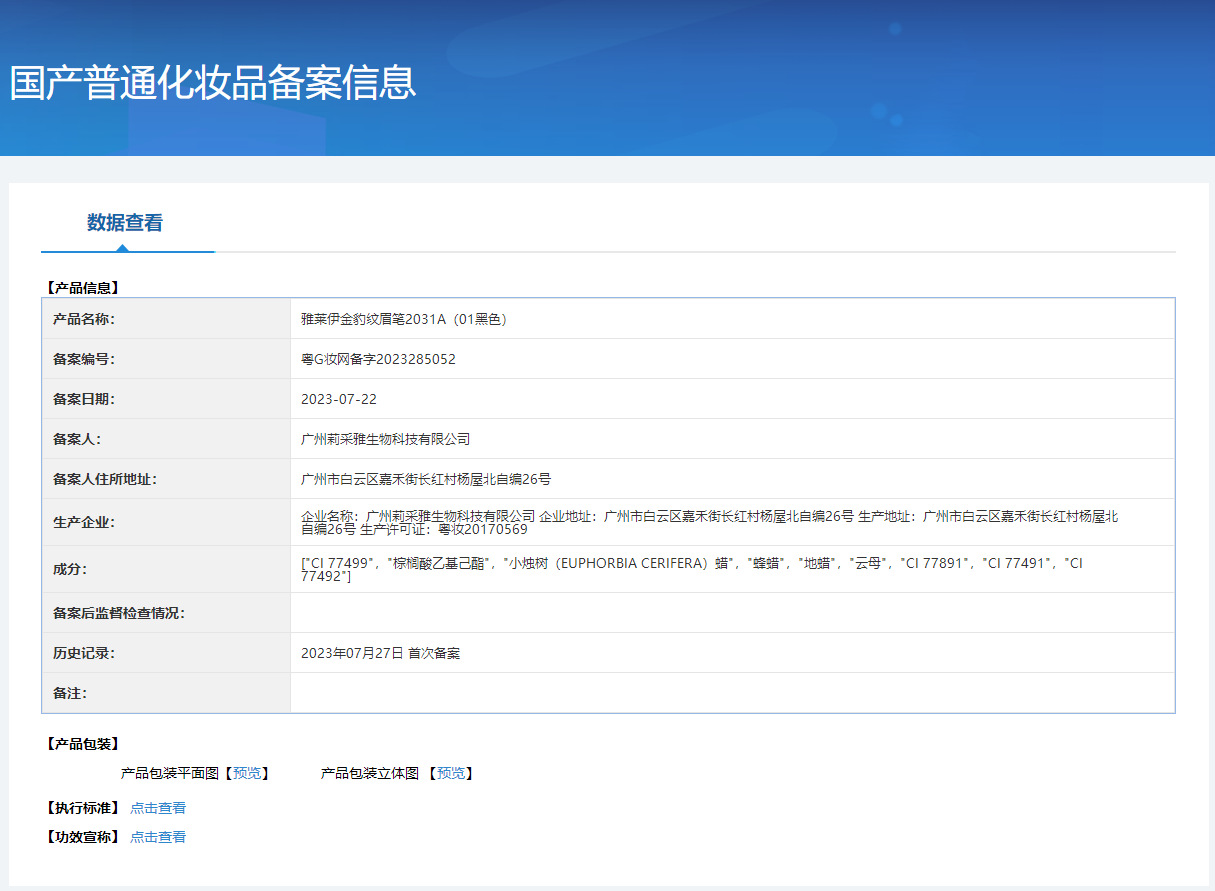Click the 产品包装立体图 label text
The width and height of the screenshot is (1215, 891).
click(370, 773)
